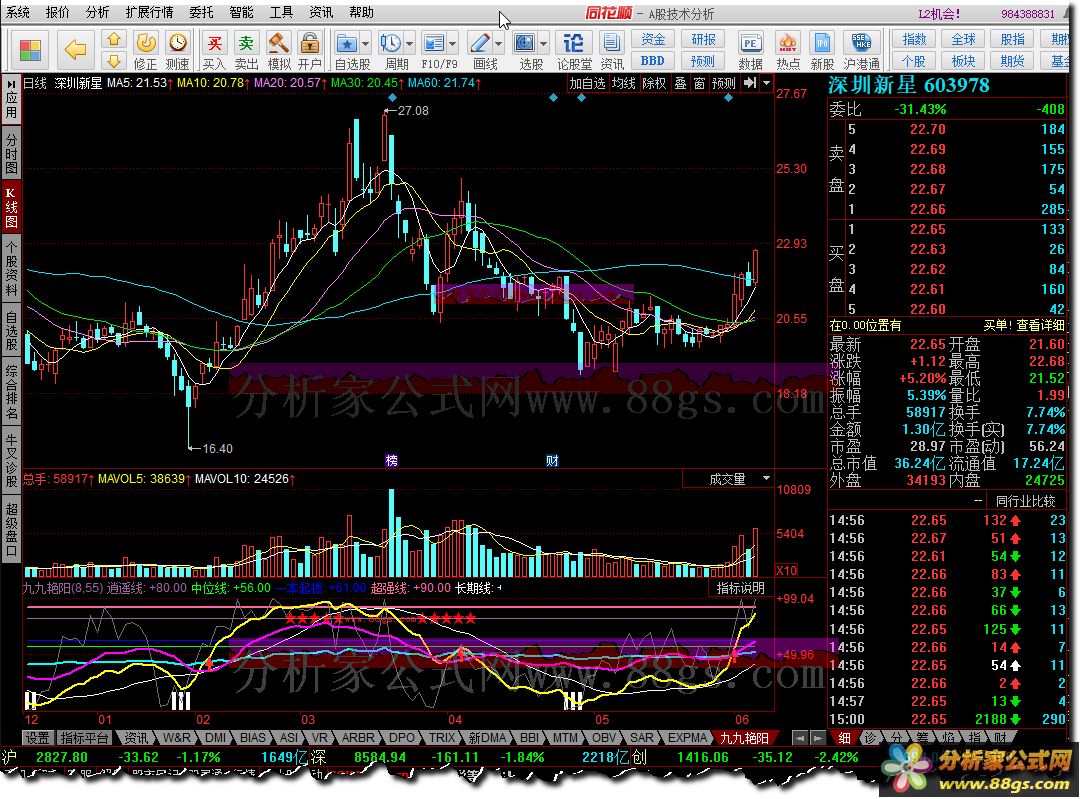1081x799 pixels.
Task: Open the 指数 index button
Action: click(914, 39)
